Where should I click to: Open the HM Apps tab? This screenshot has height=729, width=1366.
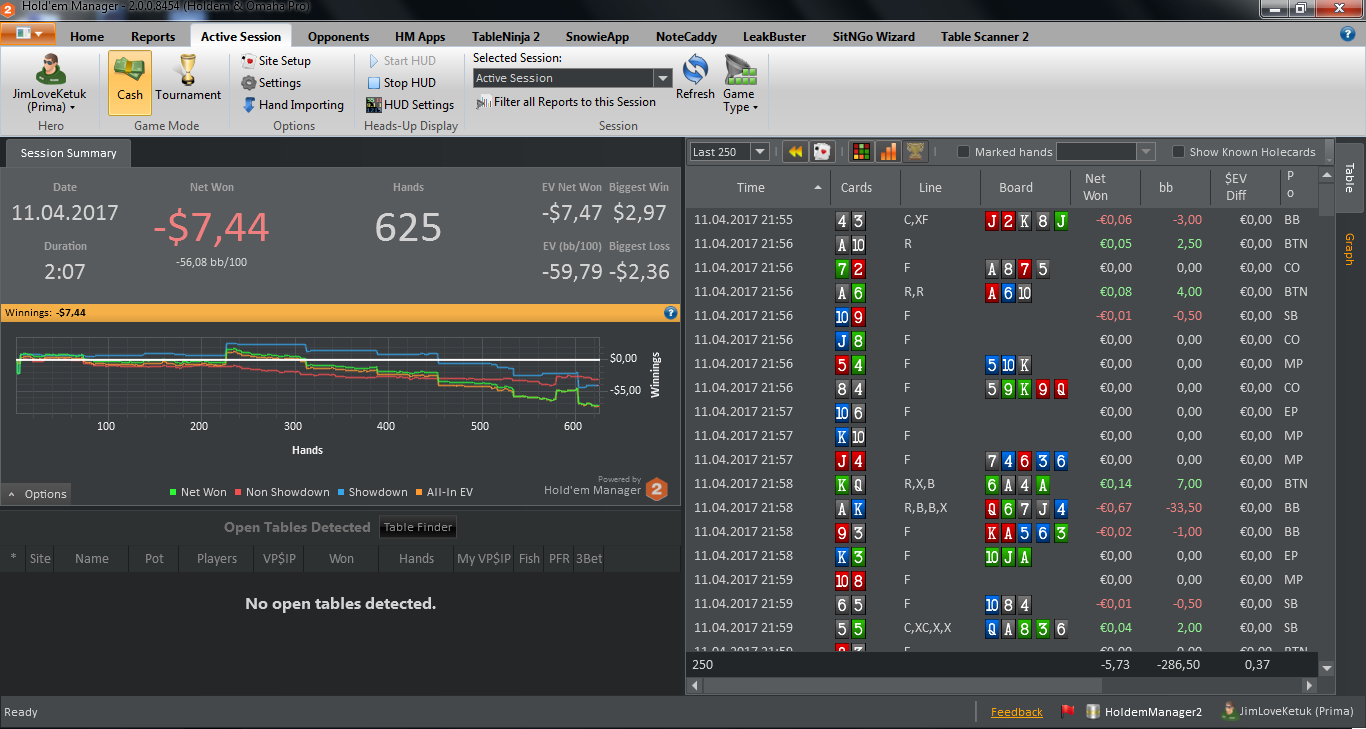(x=420, y=37)
